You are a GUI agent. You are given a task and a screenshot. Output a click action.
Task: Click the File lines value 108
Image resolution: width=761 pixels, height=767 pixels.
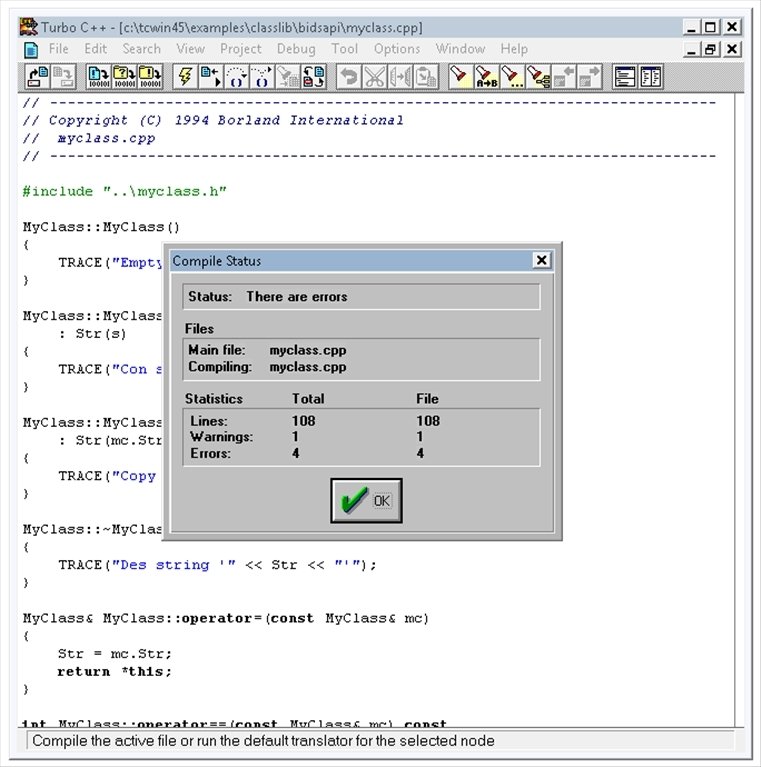(428, 421)
